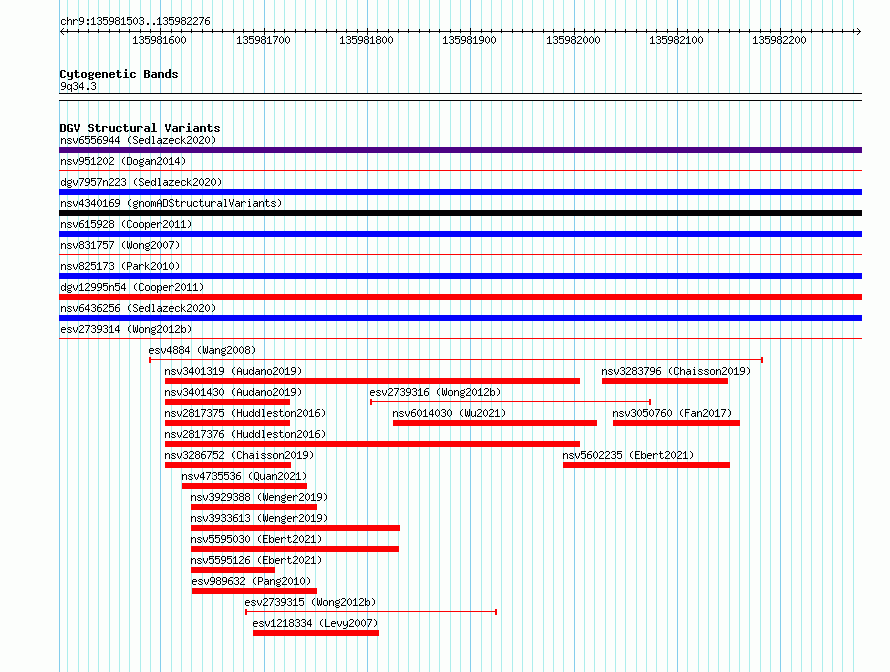This screenshot has height=672, width=890.
Task: Open the esv989632 (Pang2010) entry
Action: click(x=251, y=581)
